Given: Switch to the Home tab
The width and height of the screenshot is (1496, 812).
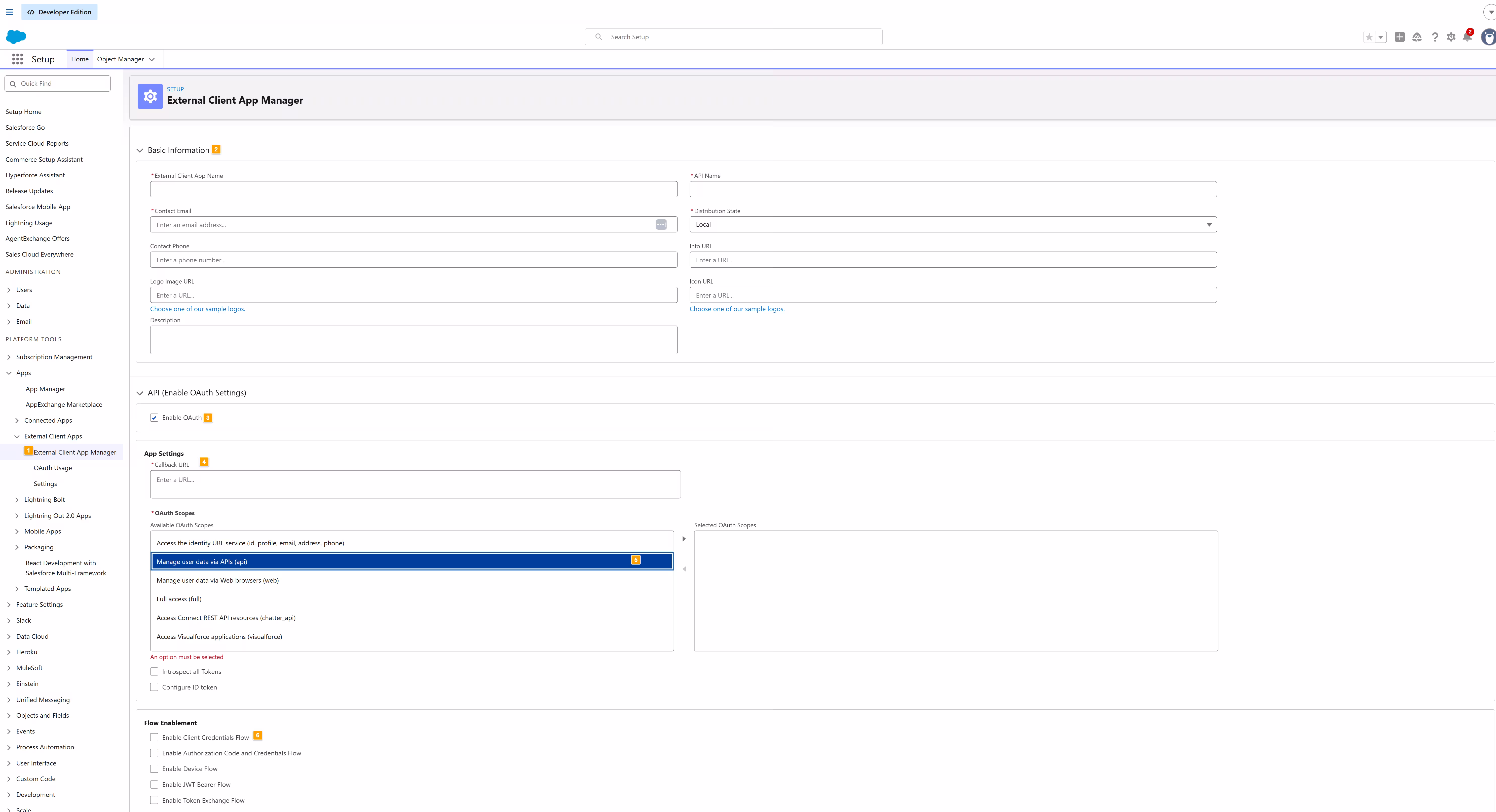Looking at the screenshot, I should coord(80,59).
